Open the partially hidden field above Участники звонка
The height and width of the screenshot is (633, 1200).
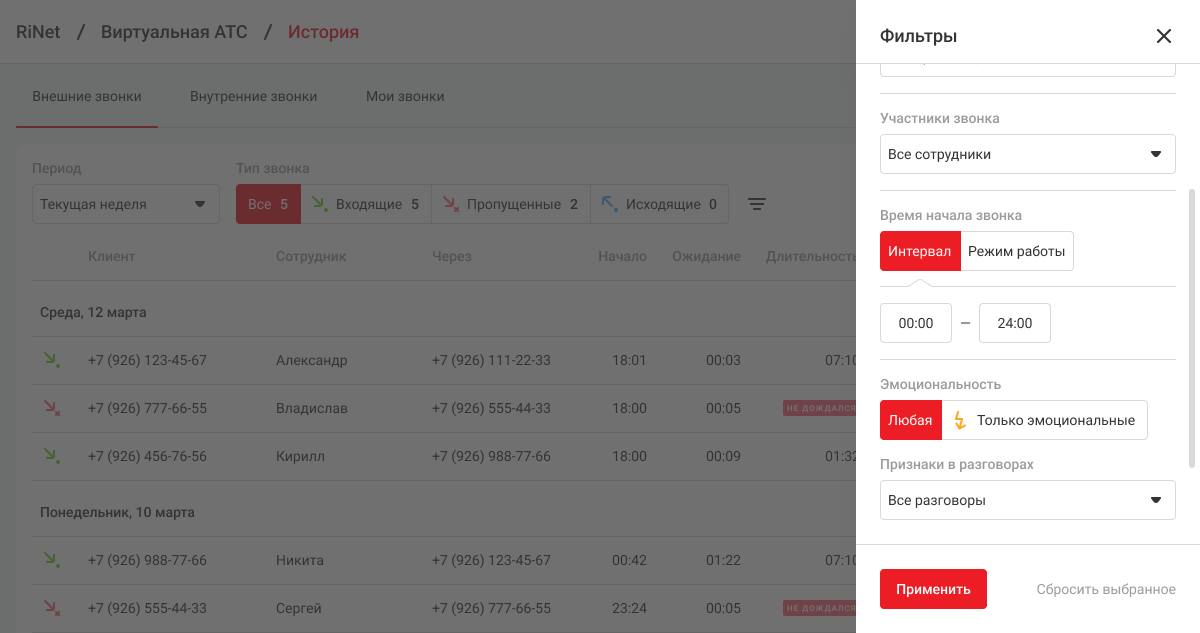coord(1028,70)
